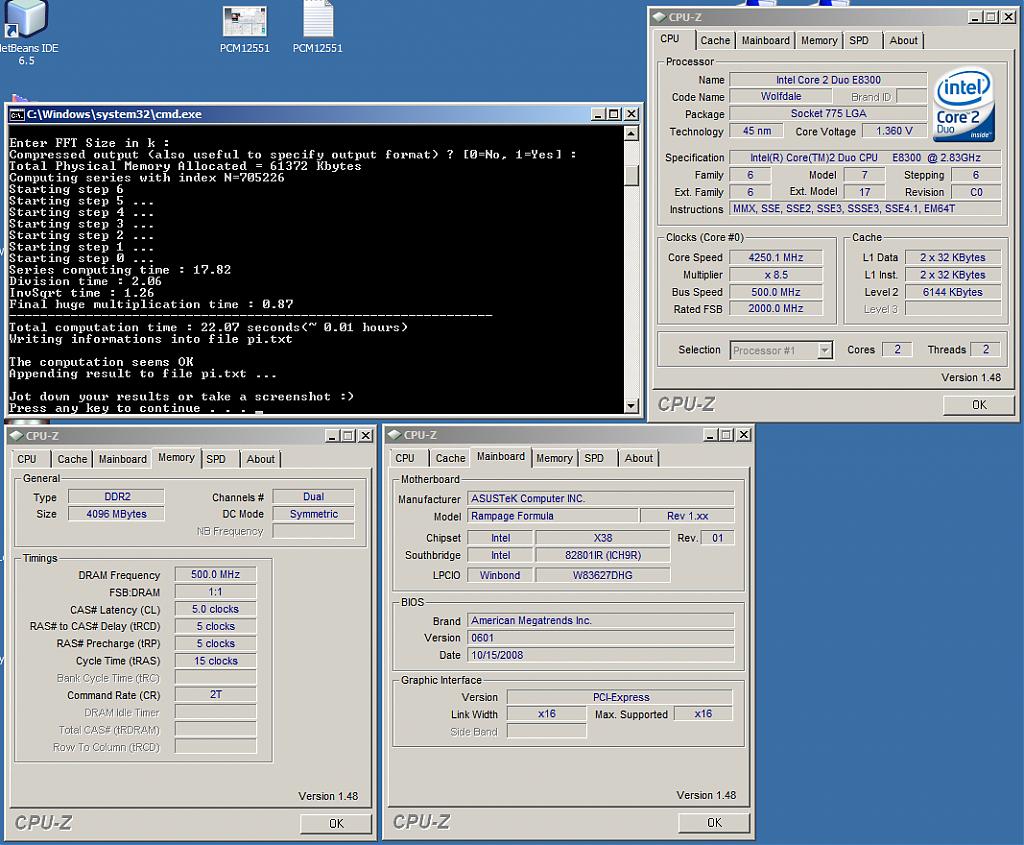Click the southbridge value '82801IR (ICH9R)'
The image size is (1024, 845).
click(x=603, y=556)
